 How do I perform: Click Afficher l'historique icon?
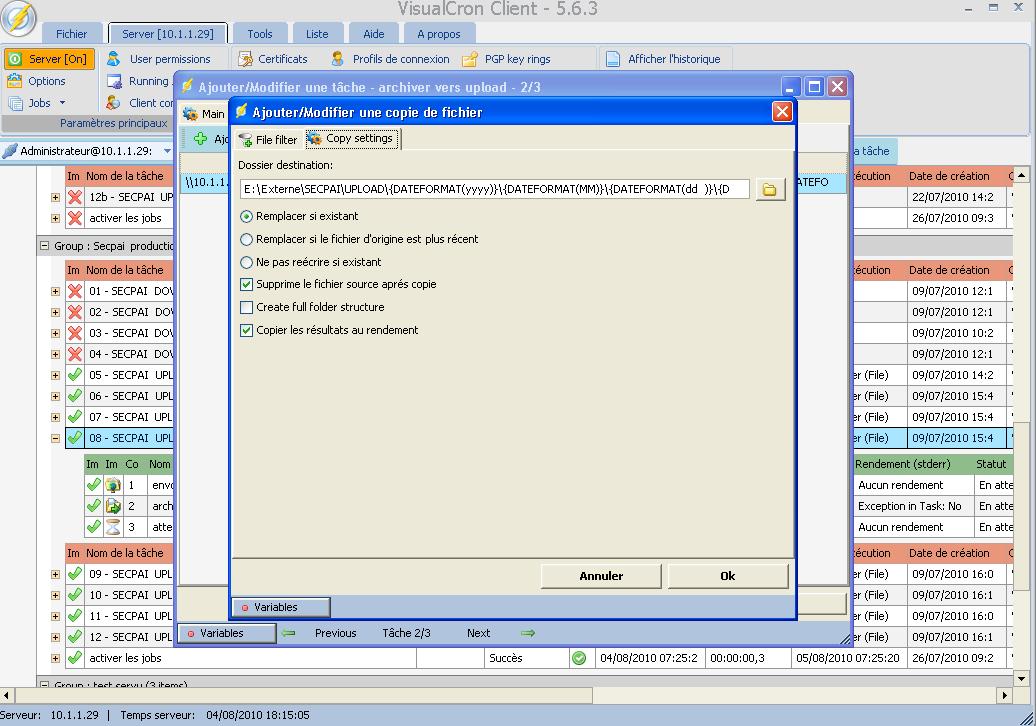[613, 59]
